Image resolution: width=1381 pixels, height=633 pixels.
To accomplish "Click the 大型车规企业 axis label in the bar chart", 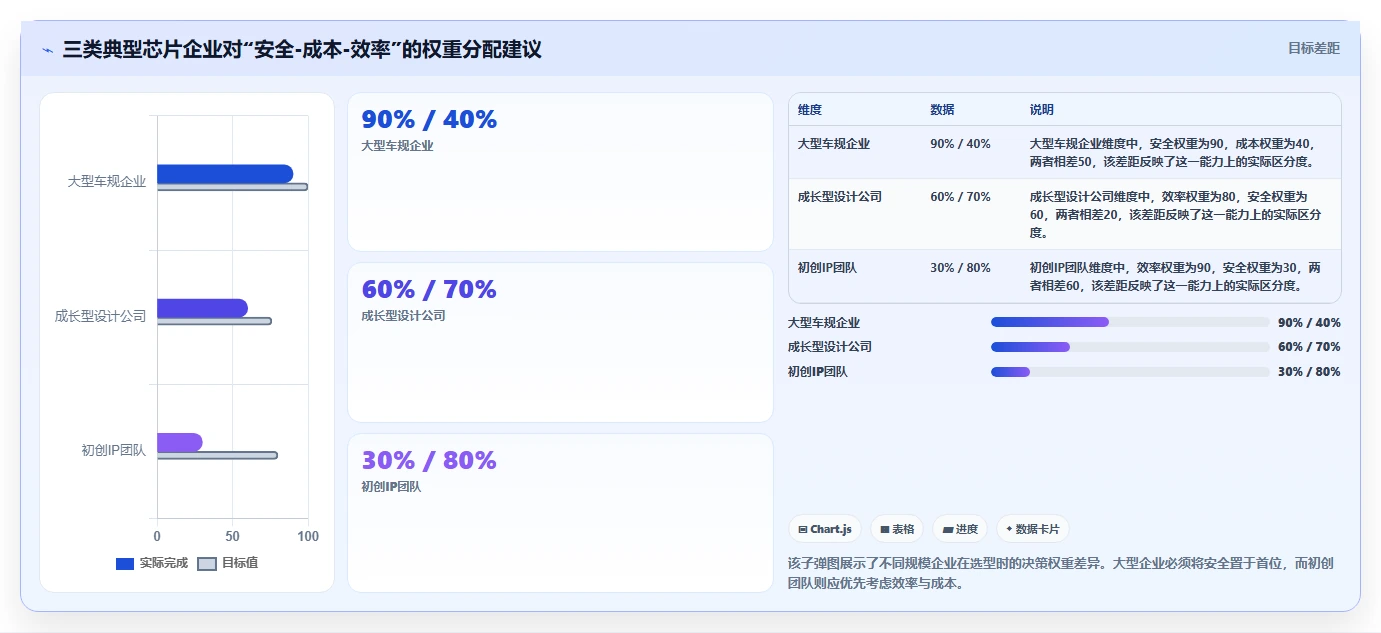I will (107, 181).
